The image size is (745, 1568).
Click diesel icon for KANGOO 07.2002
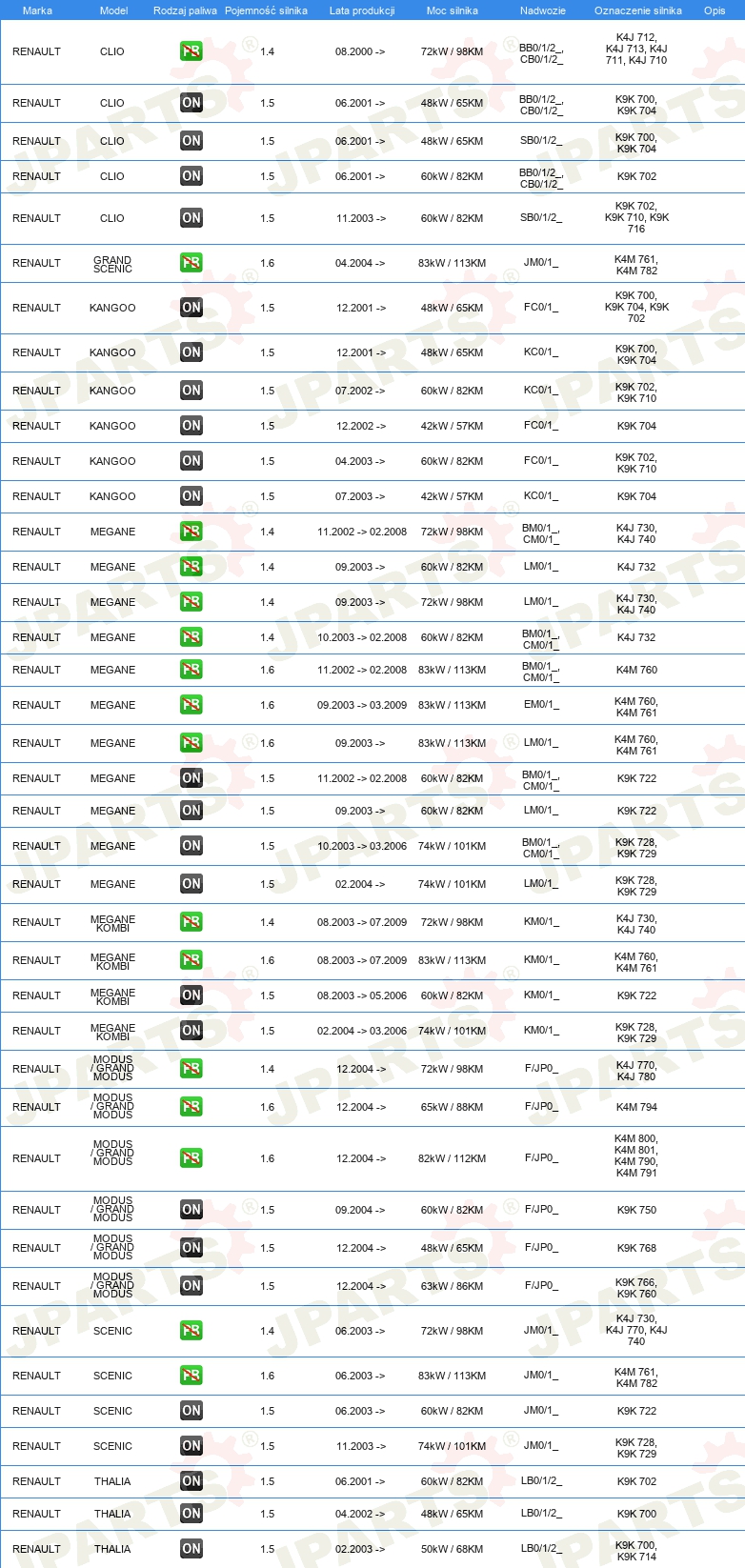(x=191, y=391)
